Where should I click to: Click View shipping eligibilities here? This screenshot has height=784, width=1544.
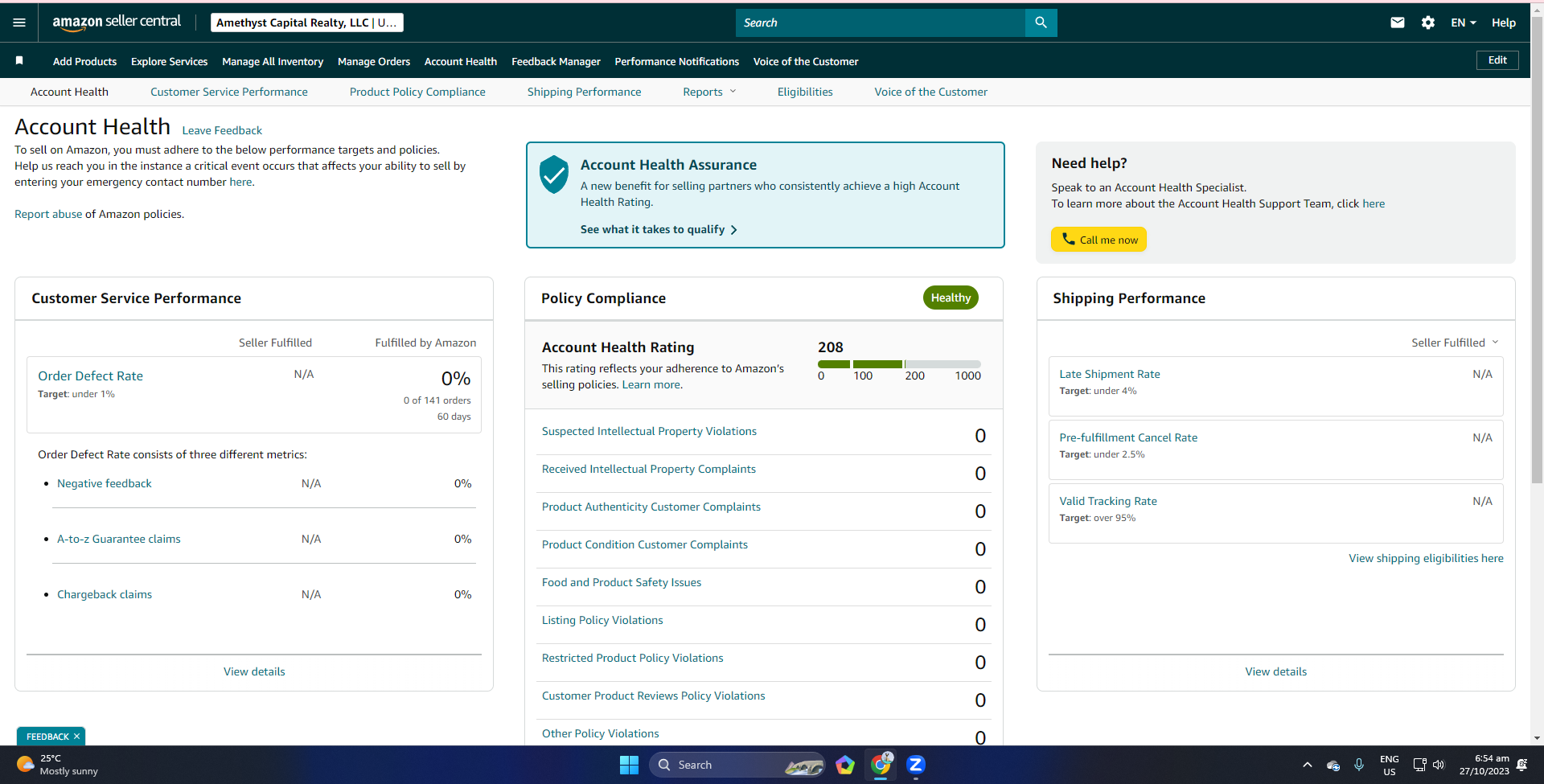(1426, 558)
